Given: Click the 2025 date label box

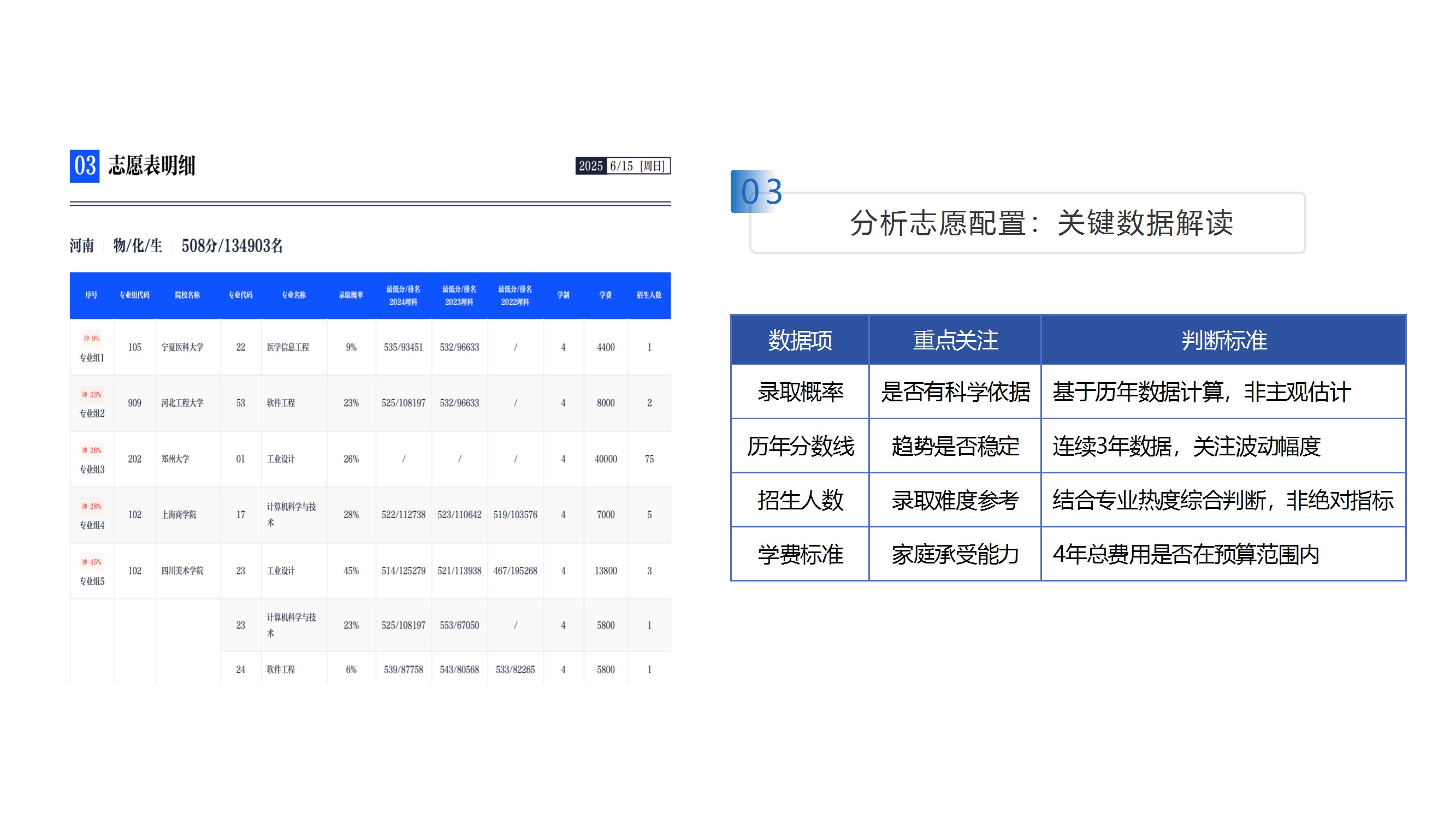Looking at the screenshot, I should [591, 165].
